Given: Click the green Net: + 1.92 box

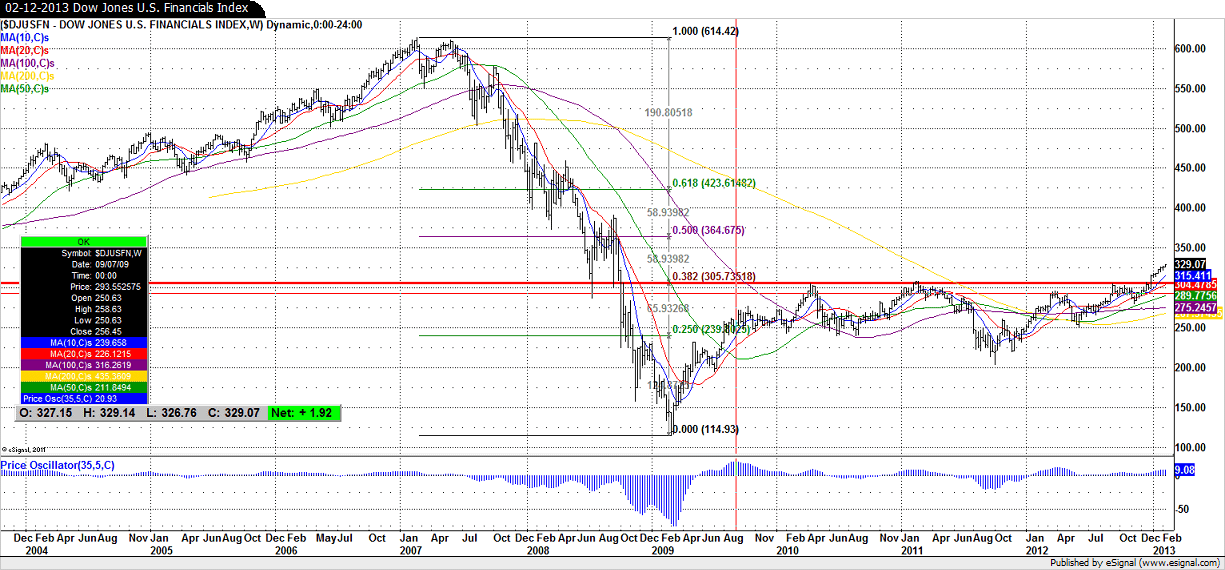Looking at the screenshot, I should [x=304, y=413].
